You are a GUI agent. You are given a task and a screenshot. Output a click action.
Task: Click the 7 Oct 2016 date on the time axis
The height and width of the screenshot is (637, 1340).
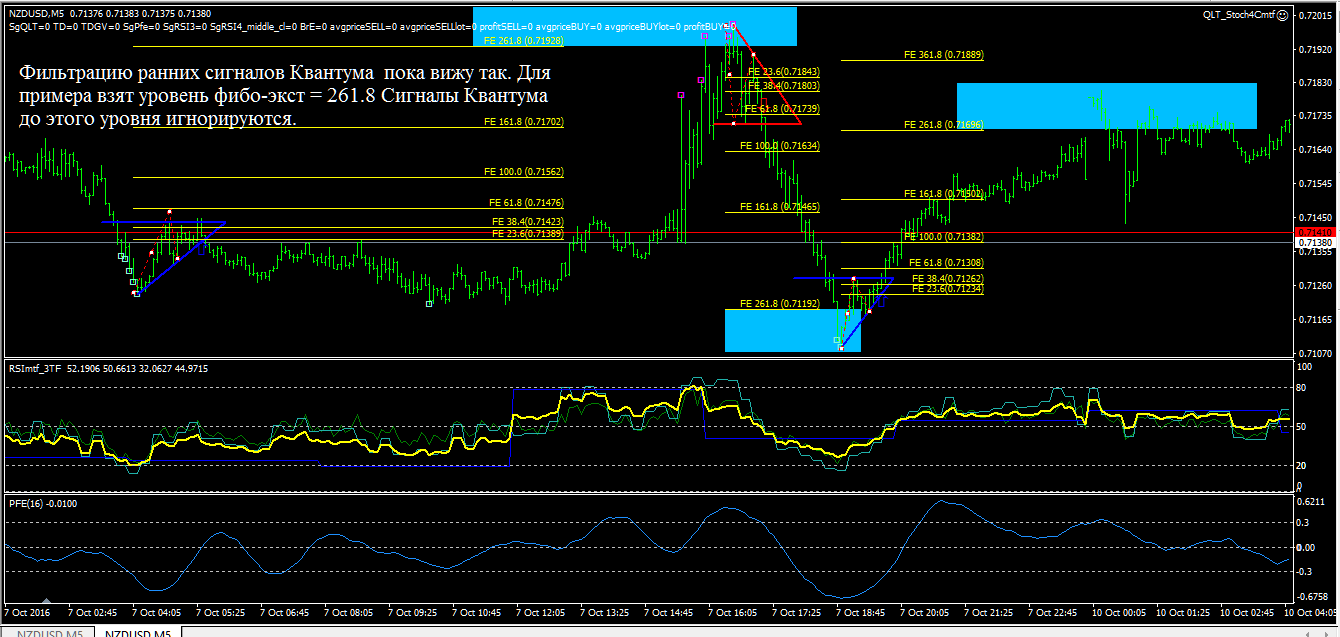tap(27, 611)
